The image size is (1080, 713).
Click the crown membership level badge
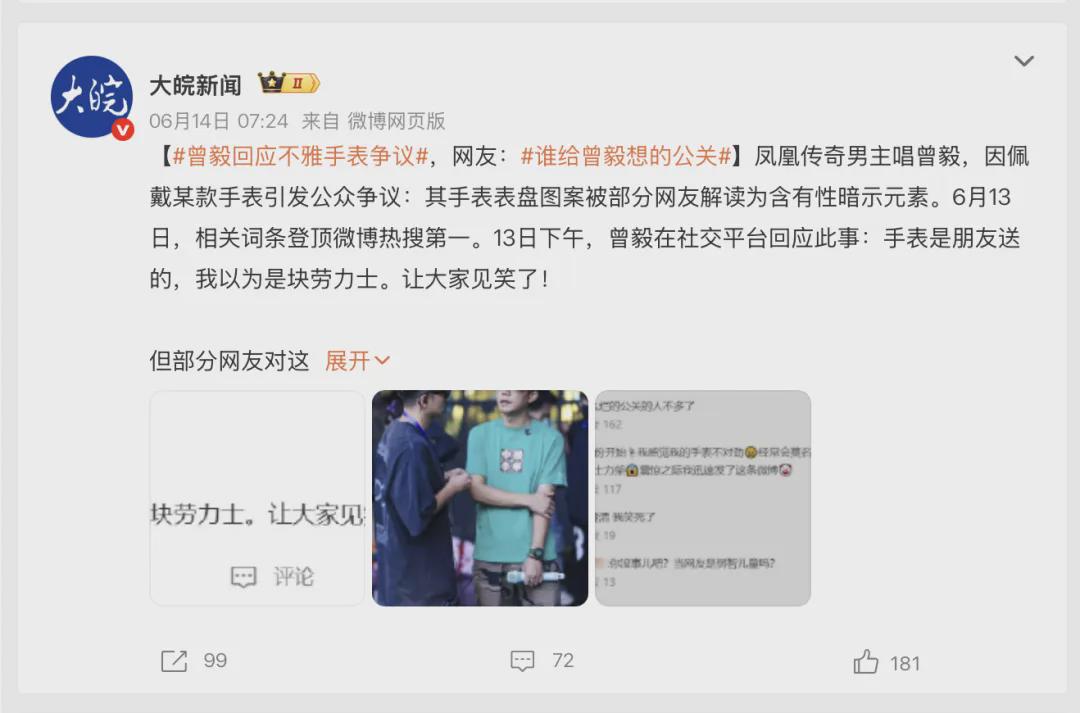(289, 83)
